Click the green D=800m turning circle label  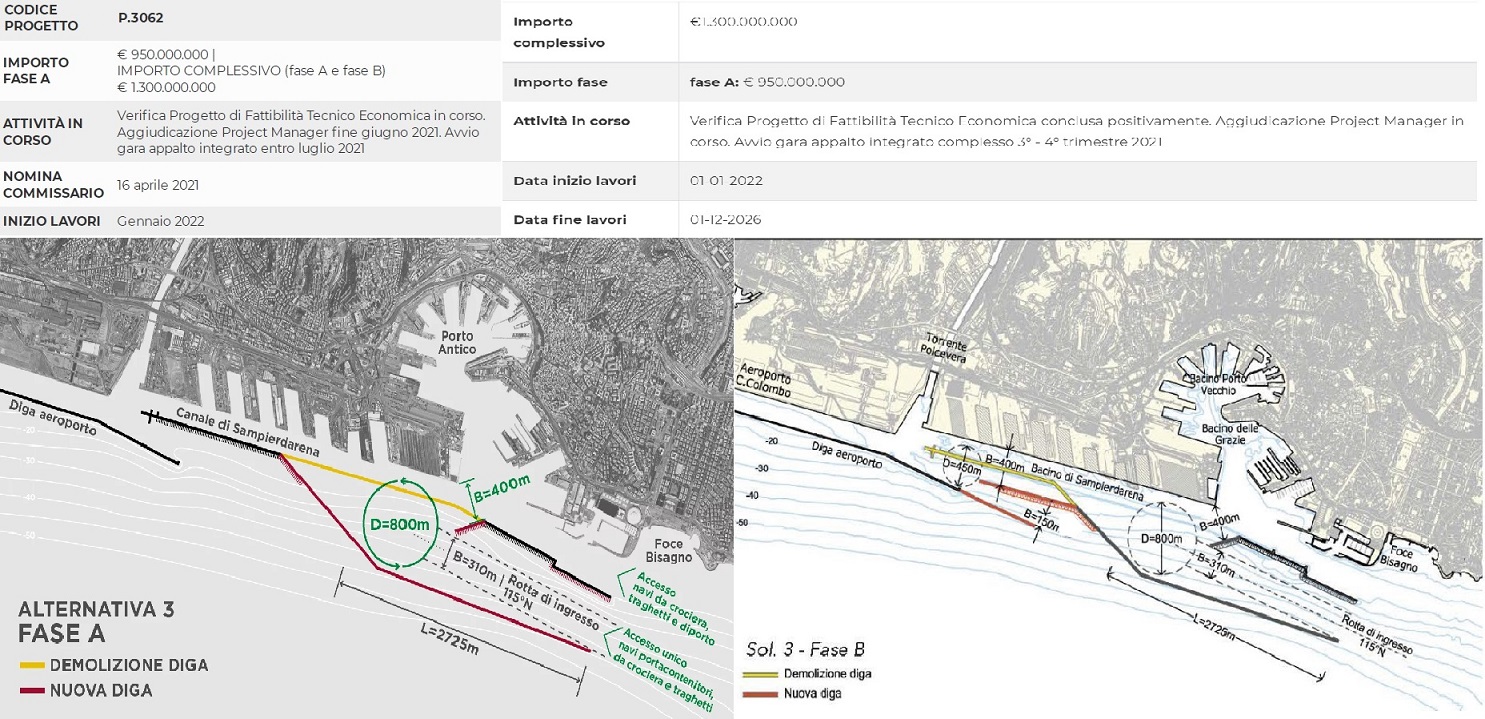400,525
